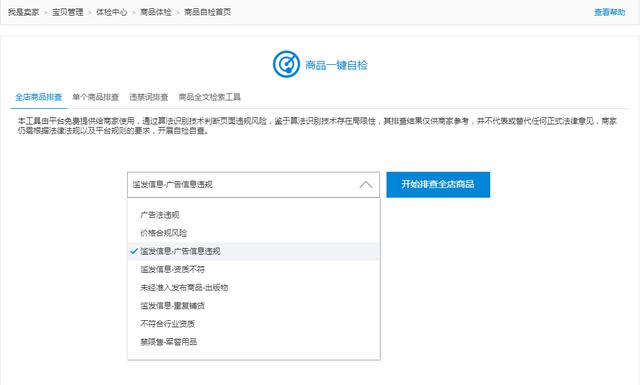Choose 未经准入发布商品-出版物 option
The height and width of the screenshot is (385, 640).
[x=184, y=287]
